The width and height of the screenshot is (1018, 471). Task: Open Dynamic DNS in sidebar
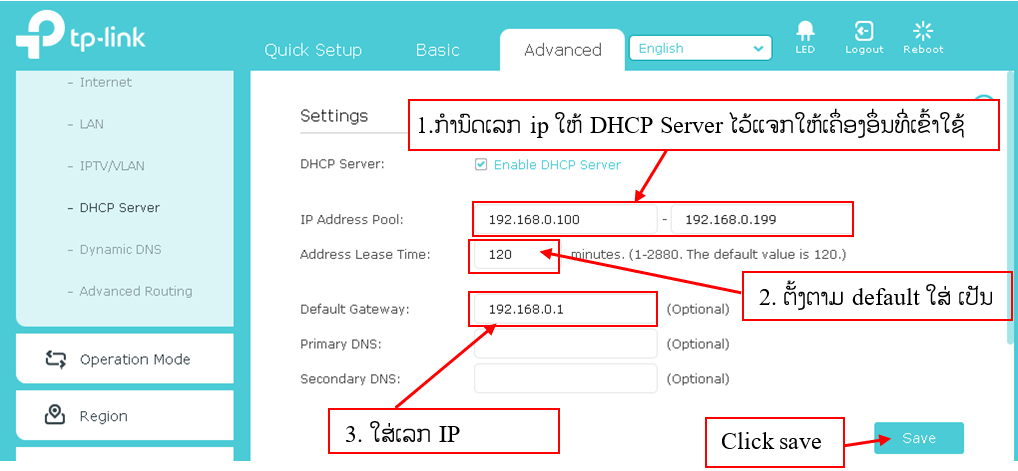coord(120,250)
